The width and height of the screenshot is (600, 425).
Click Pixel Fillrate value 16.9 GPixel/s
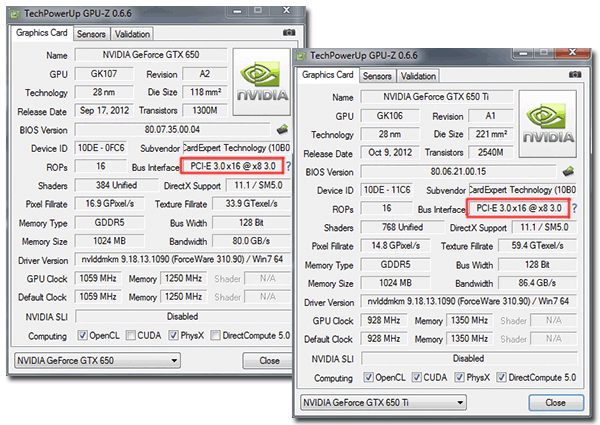pyautogui.click(x=109, y=204)
